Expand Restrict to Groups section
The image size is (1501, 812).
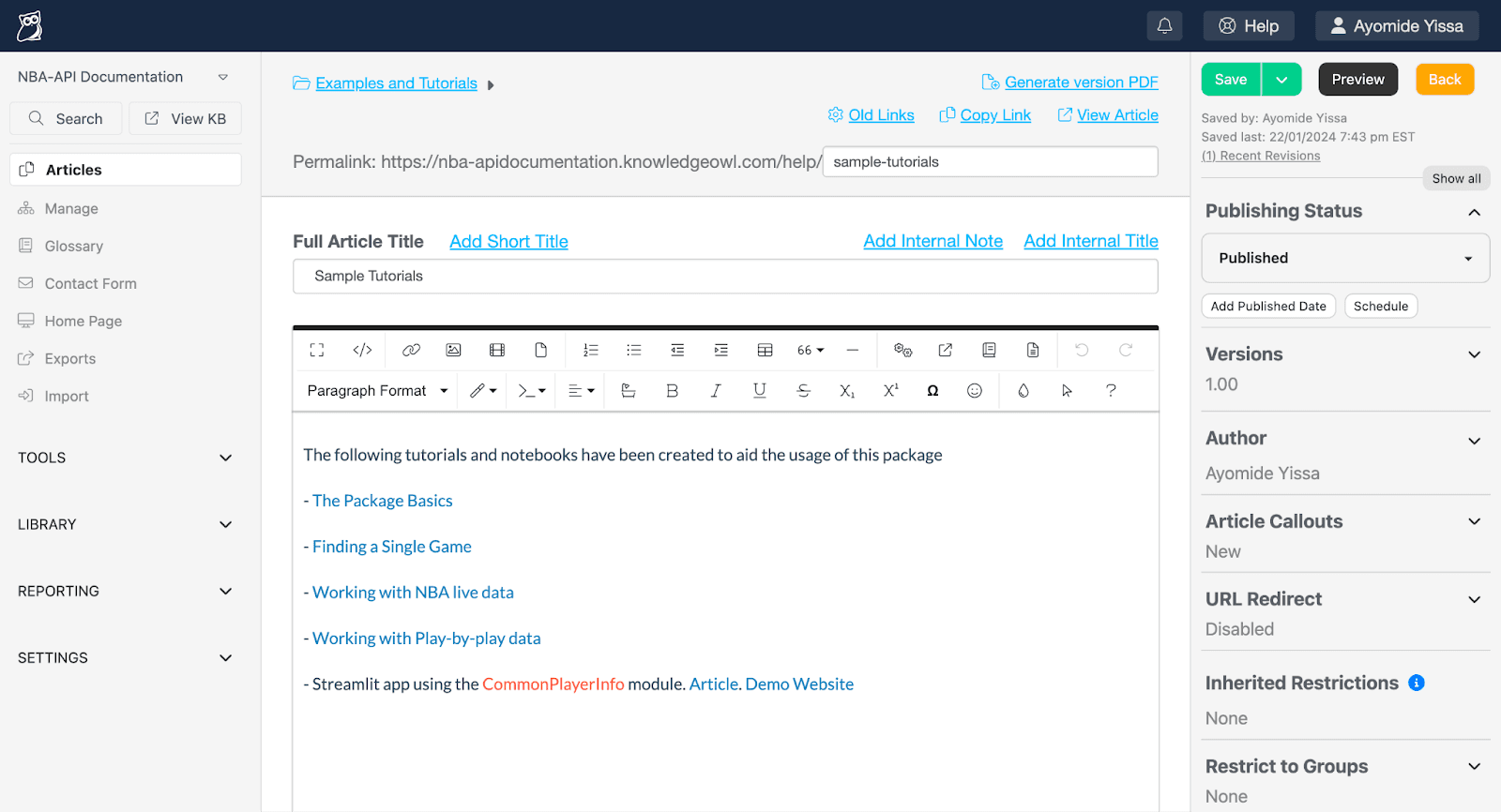(x=1474, y=766)
